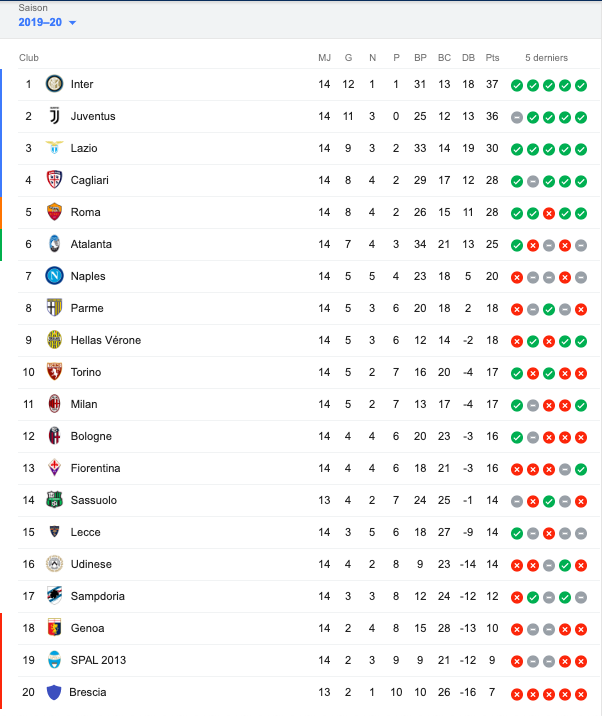Click the Roma club crest
Screen dimensions: 602x716
coord(55,212)
